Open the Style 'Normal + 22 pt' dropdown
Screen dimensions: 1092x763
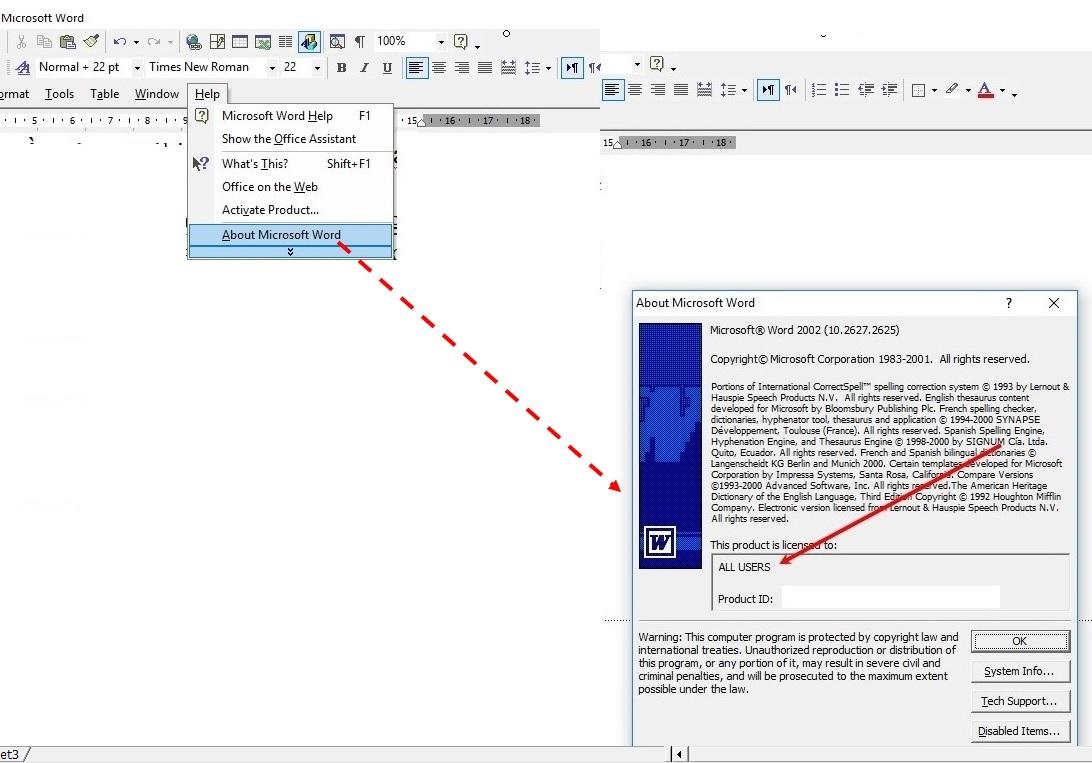[x=136, y=68]
